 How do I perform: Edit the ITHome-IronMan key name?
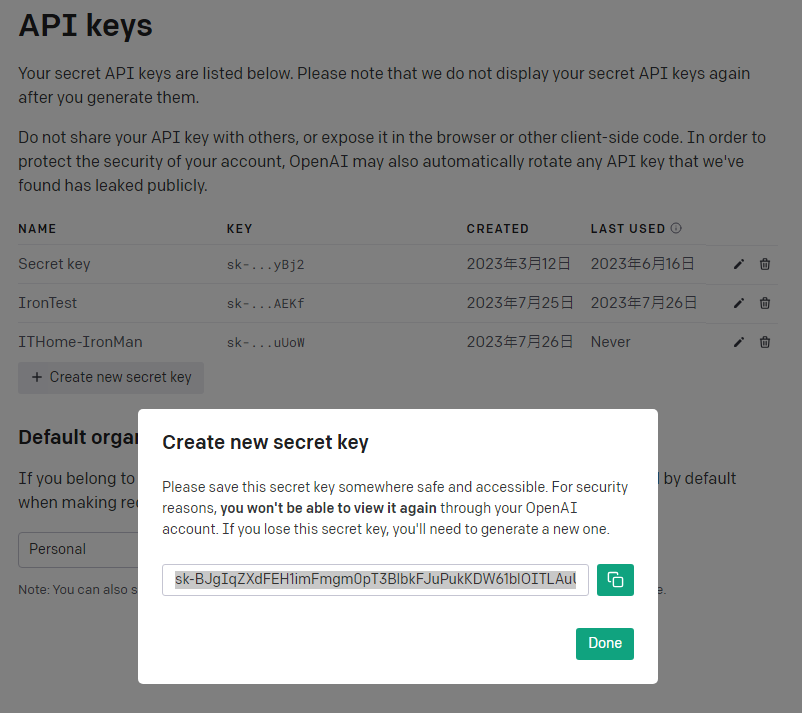(739, 342)
